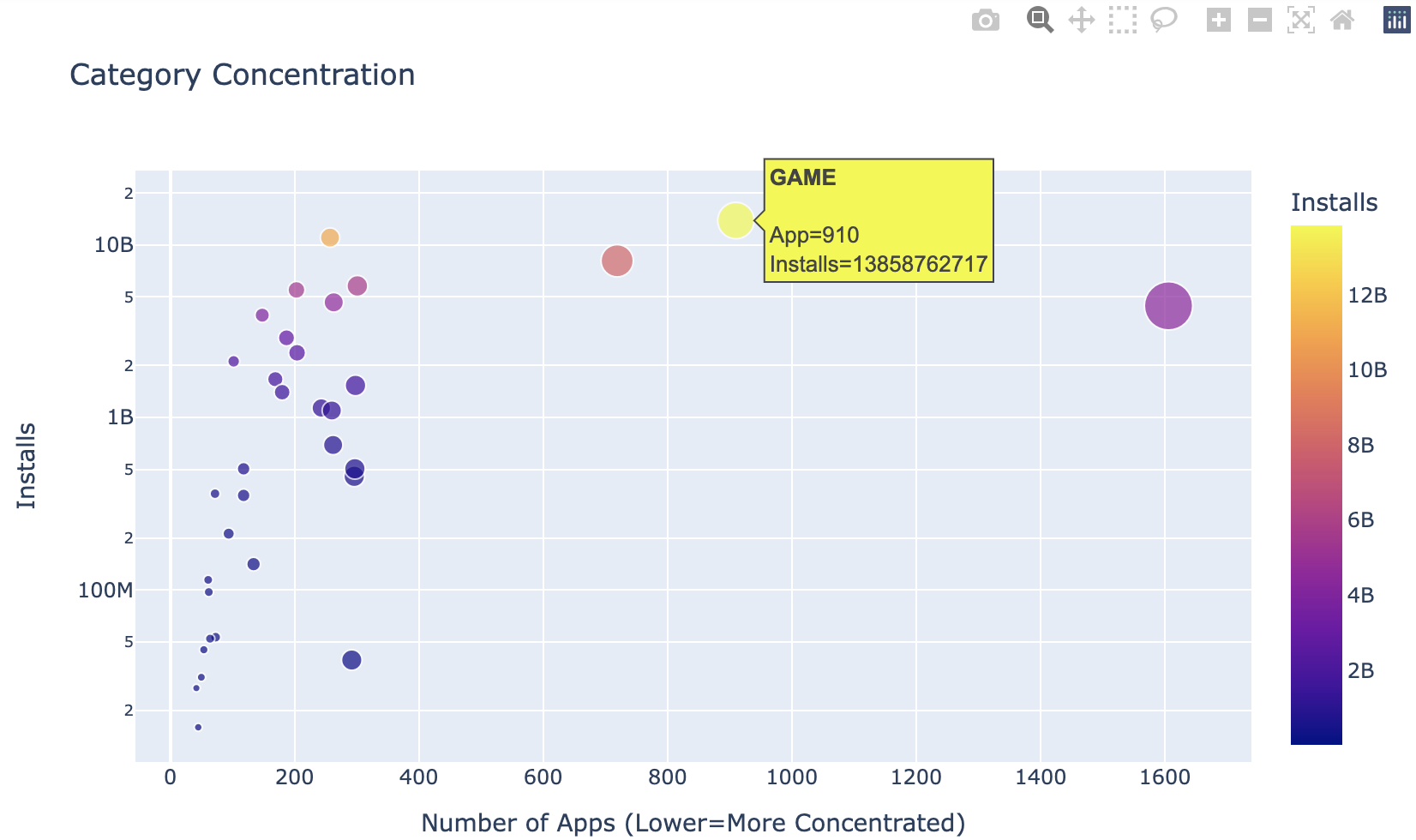Select the Box Select tool

[1123, 20]
